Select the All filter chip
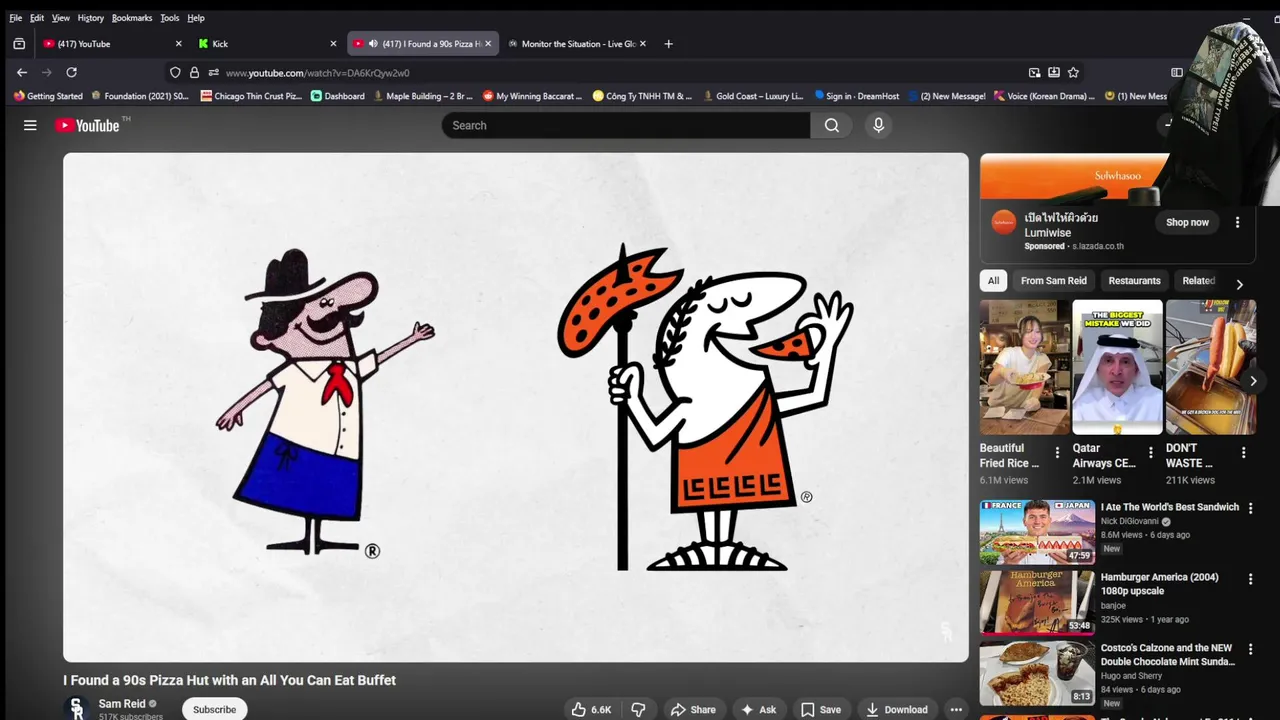Screen dimensions: 1280x720 point(993,281)
